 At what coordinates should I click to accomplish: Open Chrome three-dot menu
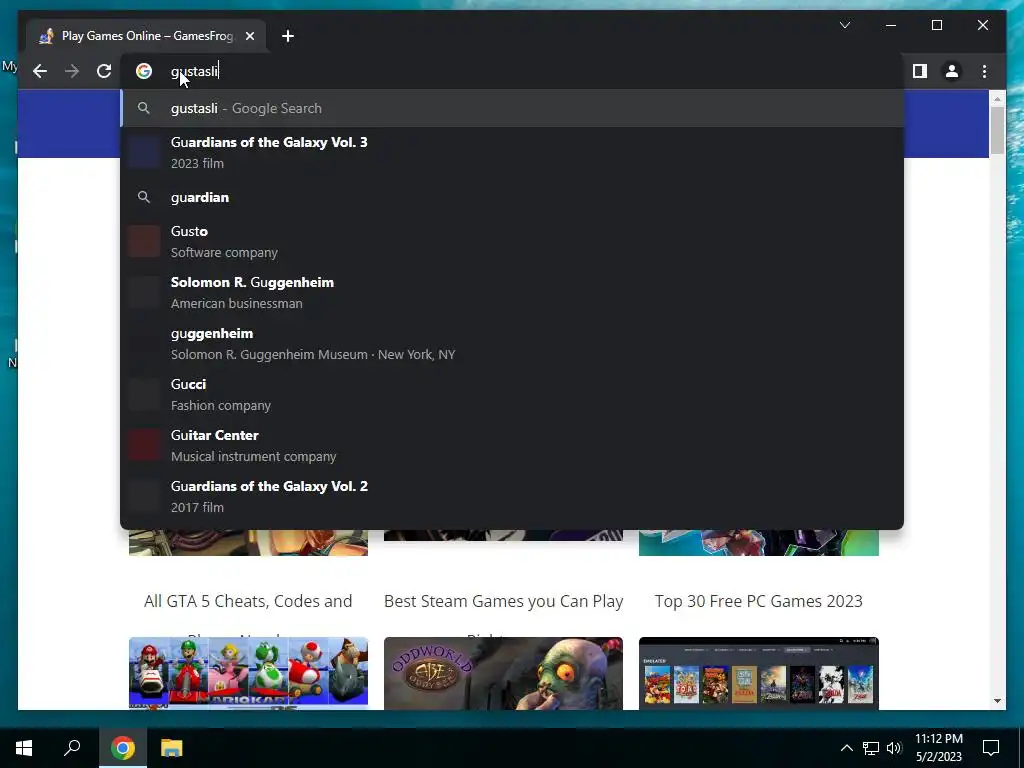984,71
